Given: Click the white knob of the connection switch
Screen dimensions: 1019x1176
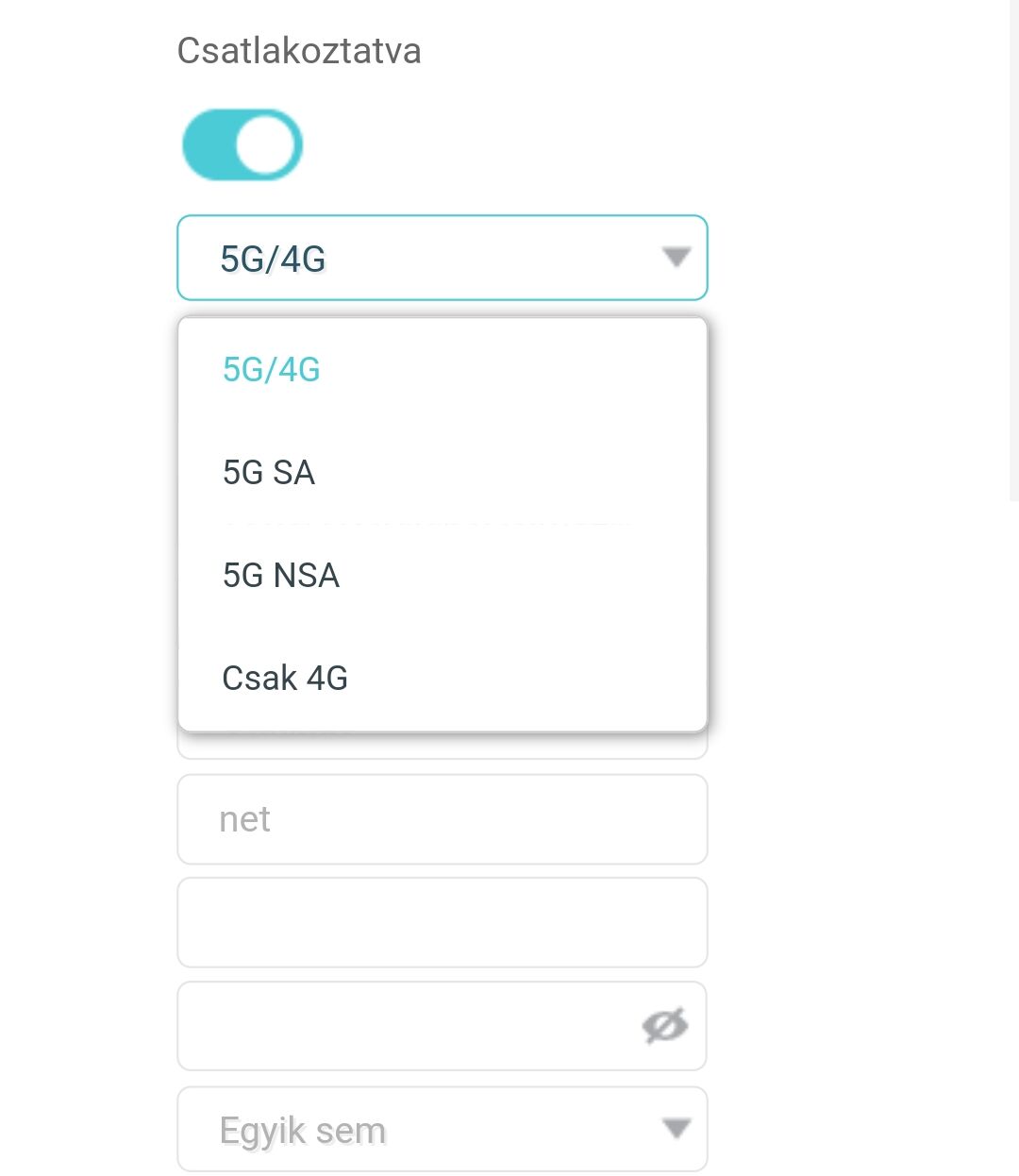Looking at the screenshot, I should point(267,144).
